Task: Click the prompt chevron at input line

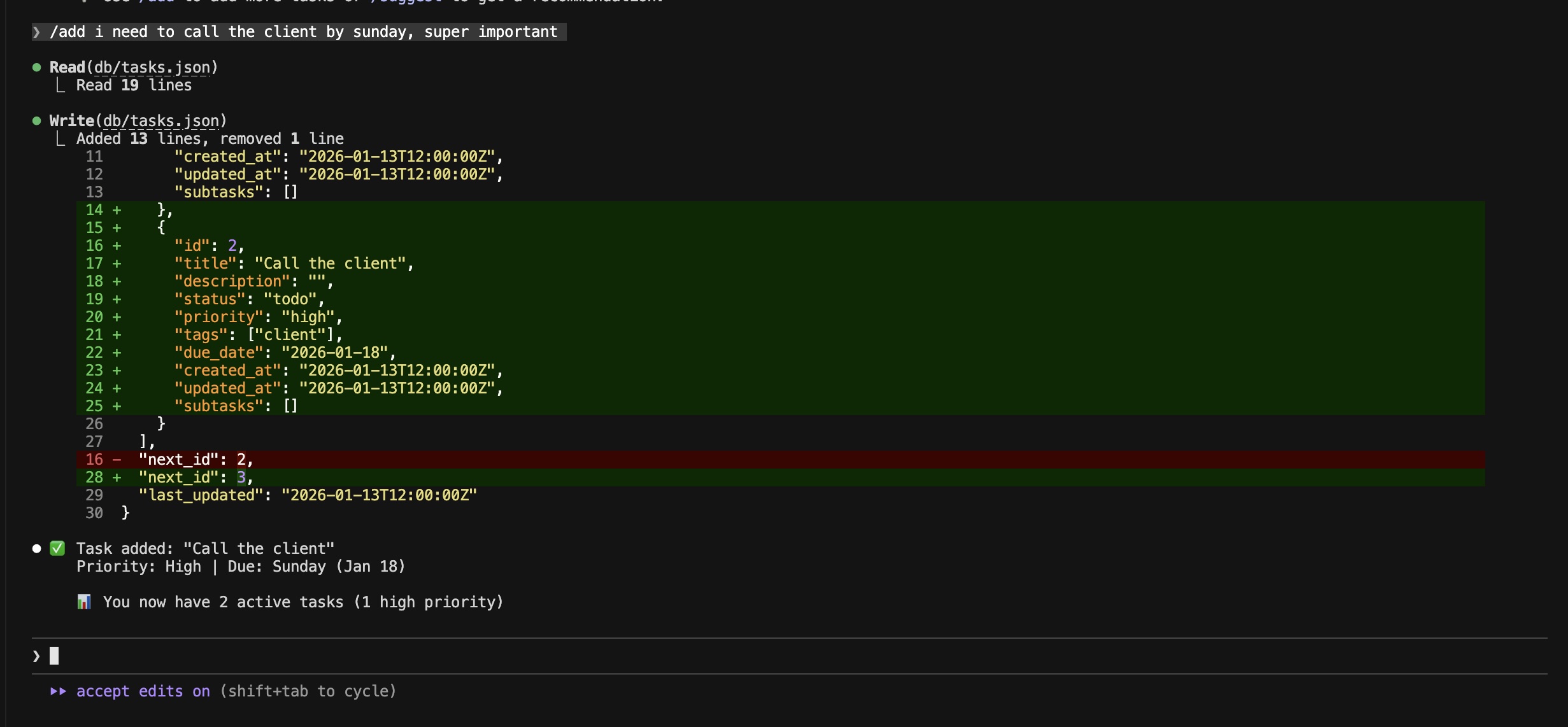Action: [36, 656]
